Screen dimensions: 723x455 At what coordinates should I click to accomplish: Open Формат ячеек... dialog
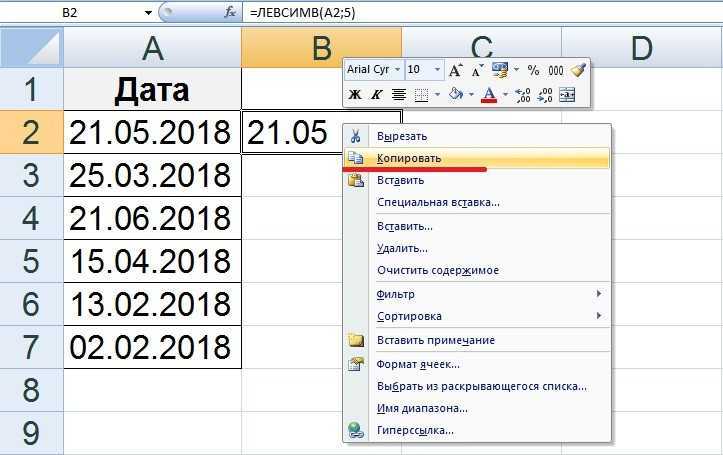[477, 364]
